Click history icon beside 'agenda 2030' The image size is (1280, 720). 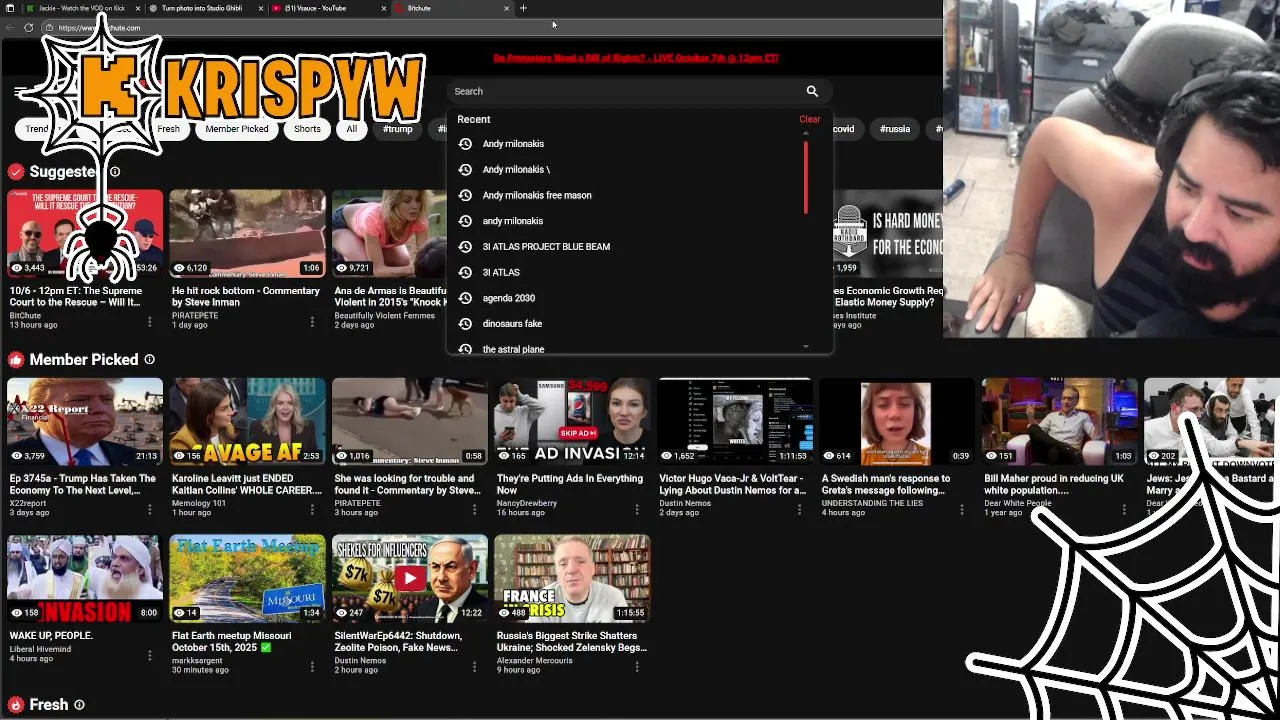(x=465, y=298)
